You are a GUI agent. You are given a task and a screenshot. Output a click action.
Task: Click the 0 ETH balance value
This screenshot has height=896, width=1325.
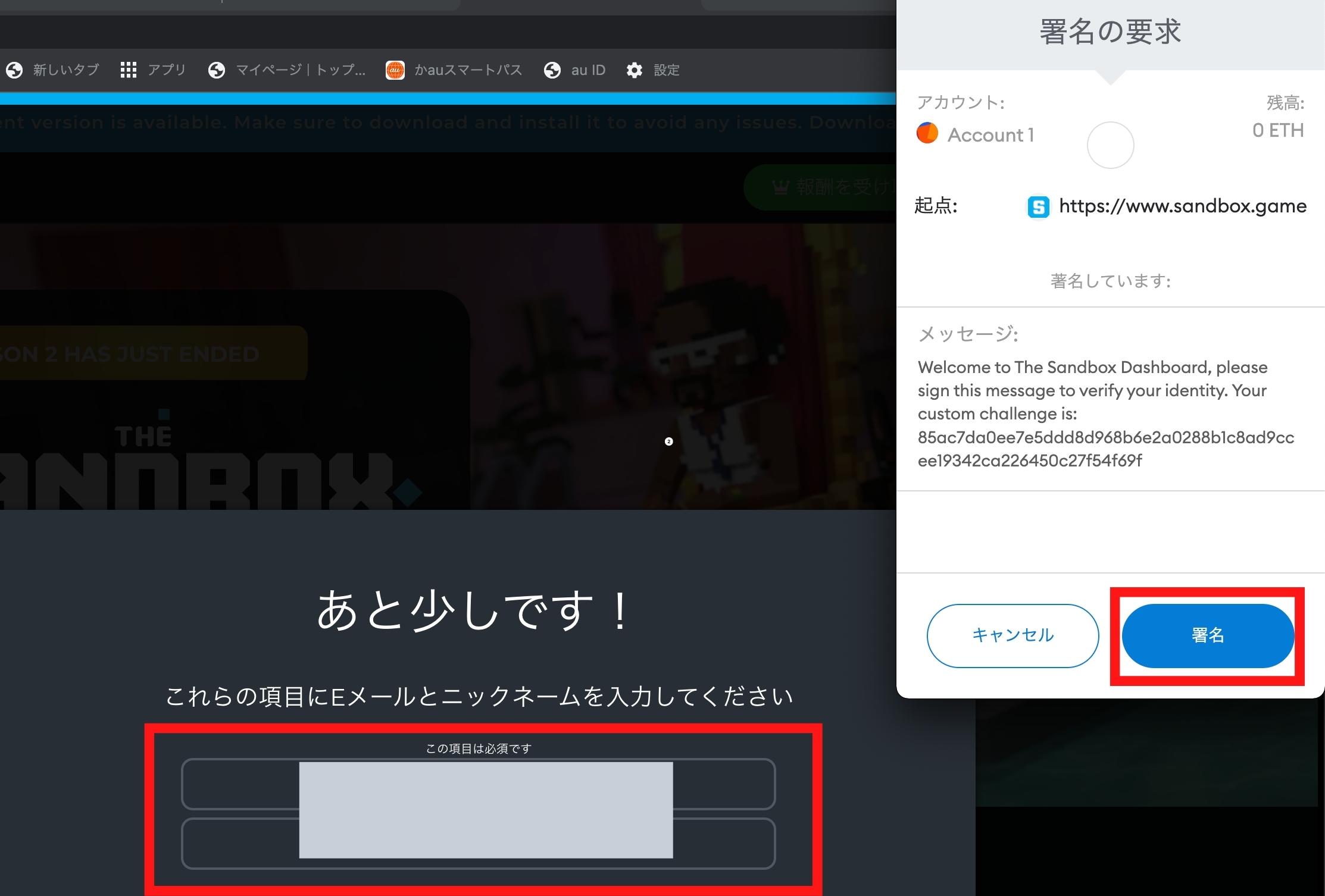click(1278, 130)
